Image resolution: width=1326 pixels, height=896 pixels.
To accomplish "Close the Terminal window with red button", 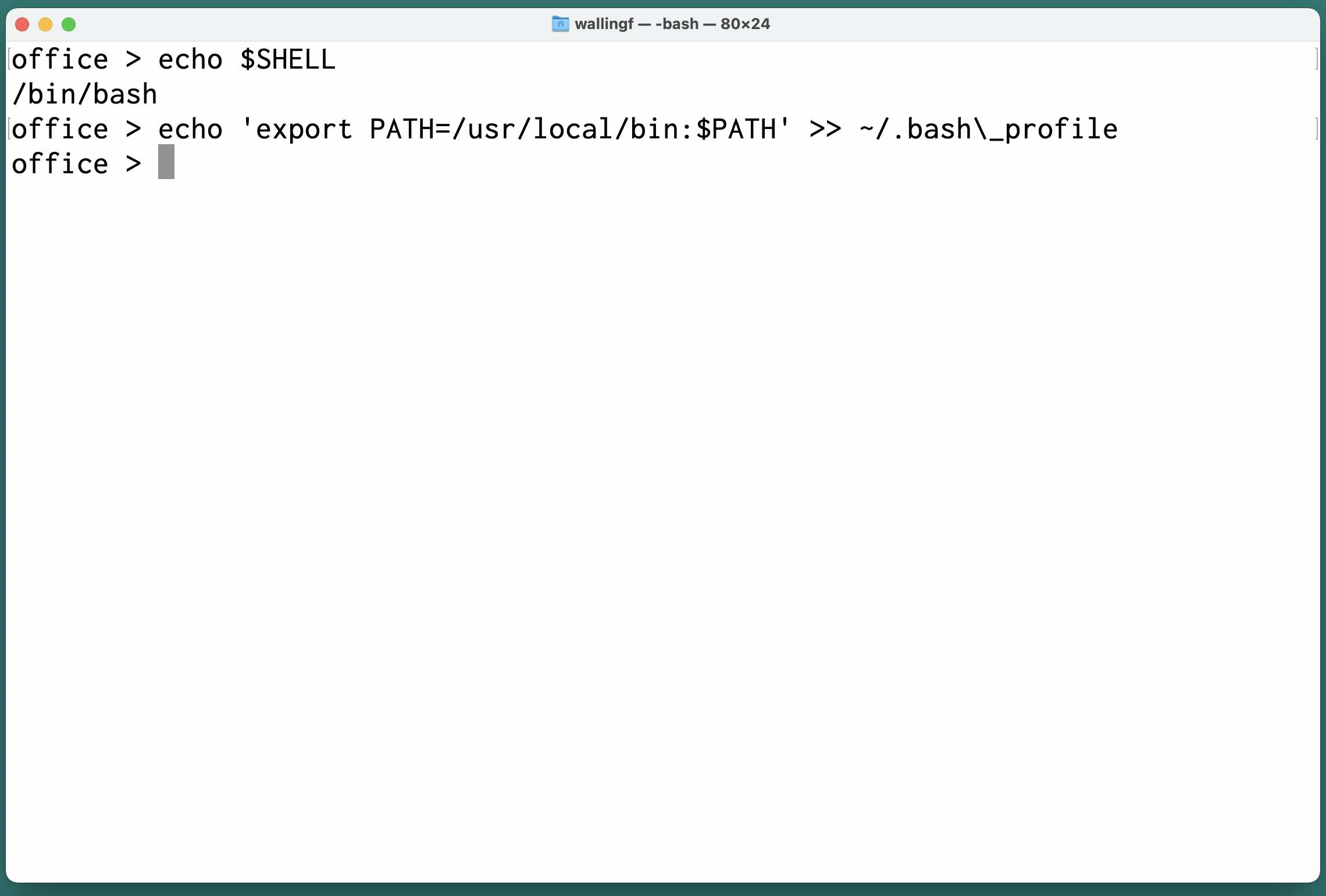I will 22,24.
